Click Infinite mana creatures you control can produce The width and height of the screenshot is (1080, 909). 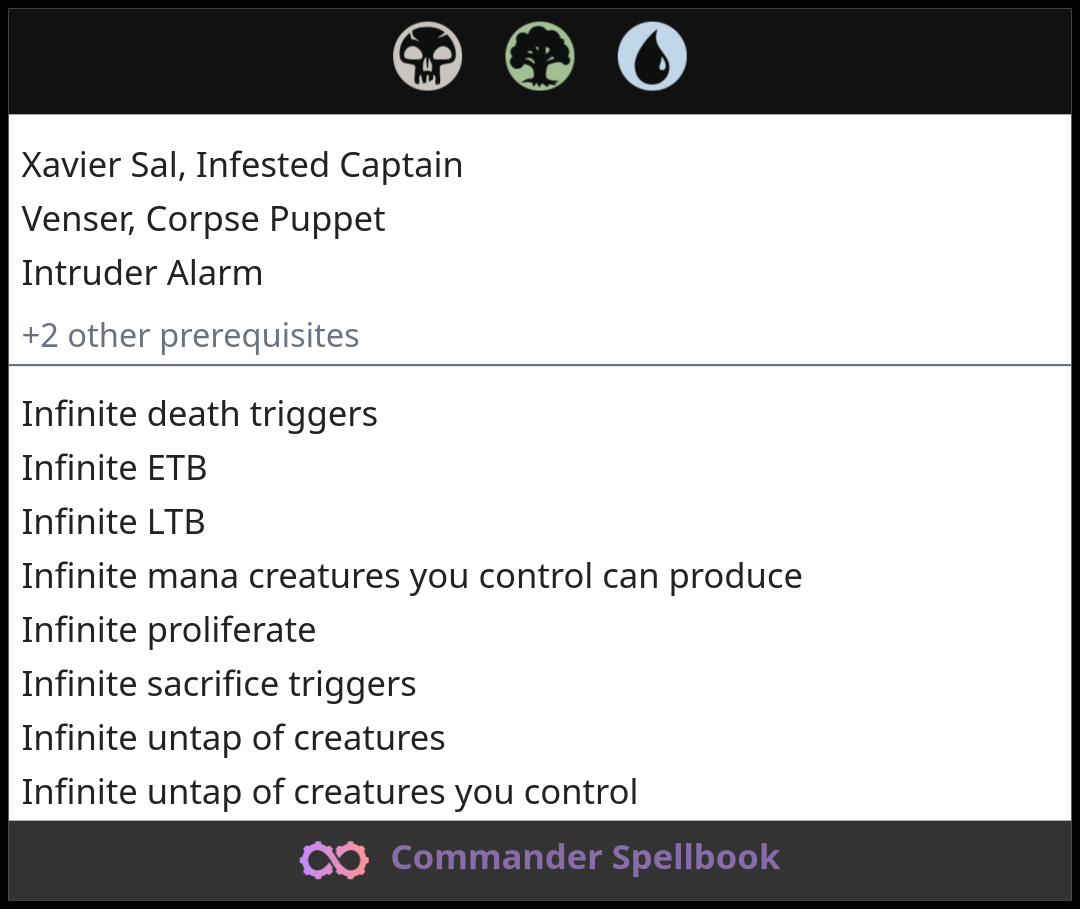pyautogui.click(x=411, y=576)
